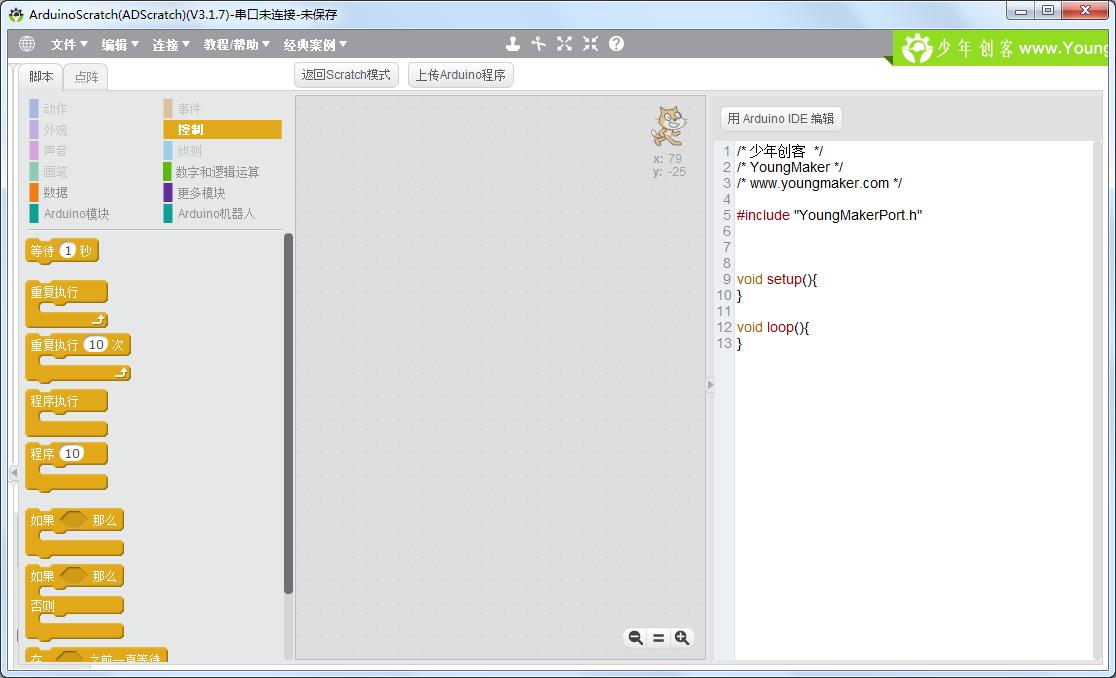
Task: Open the 经典案例 menu
Action: click(315, 44)
